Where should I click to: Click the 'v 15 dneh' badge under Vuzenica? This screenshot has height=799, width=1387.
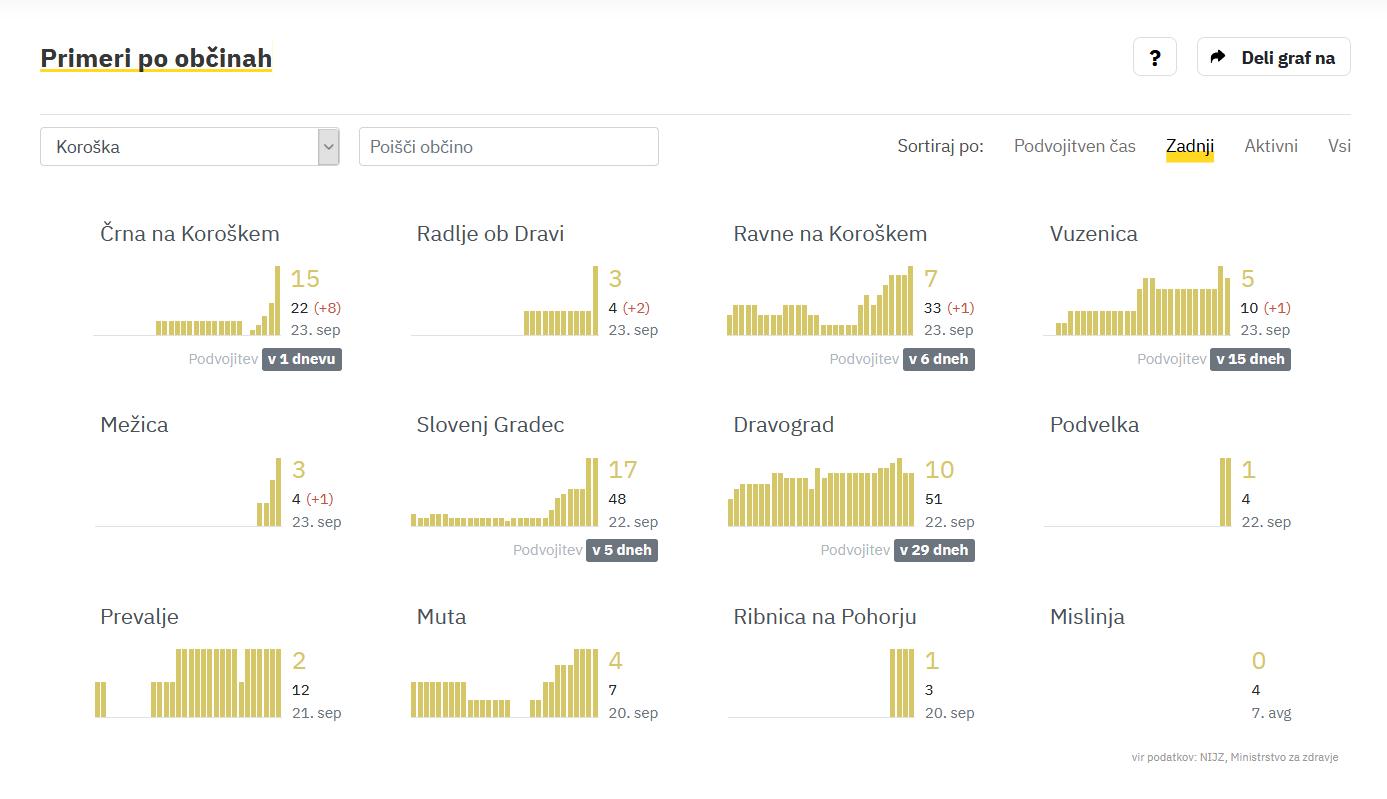[x=1250, y=359]
